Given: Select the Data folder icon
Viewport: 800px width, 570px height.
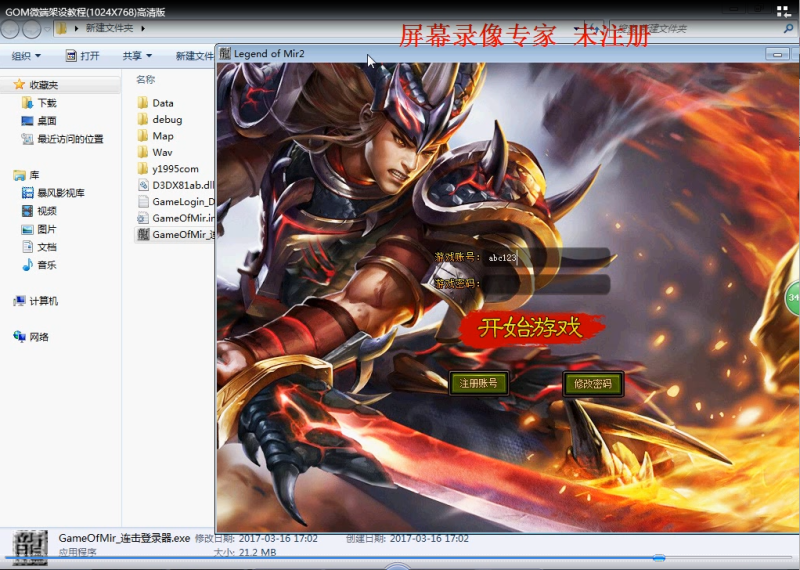Looking at the screenshot, I should (x=143, y=103).
